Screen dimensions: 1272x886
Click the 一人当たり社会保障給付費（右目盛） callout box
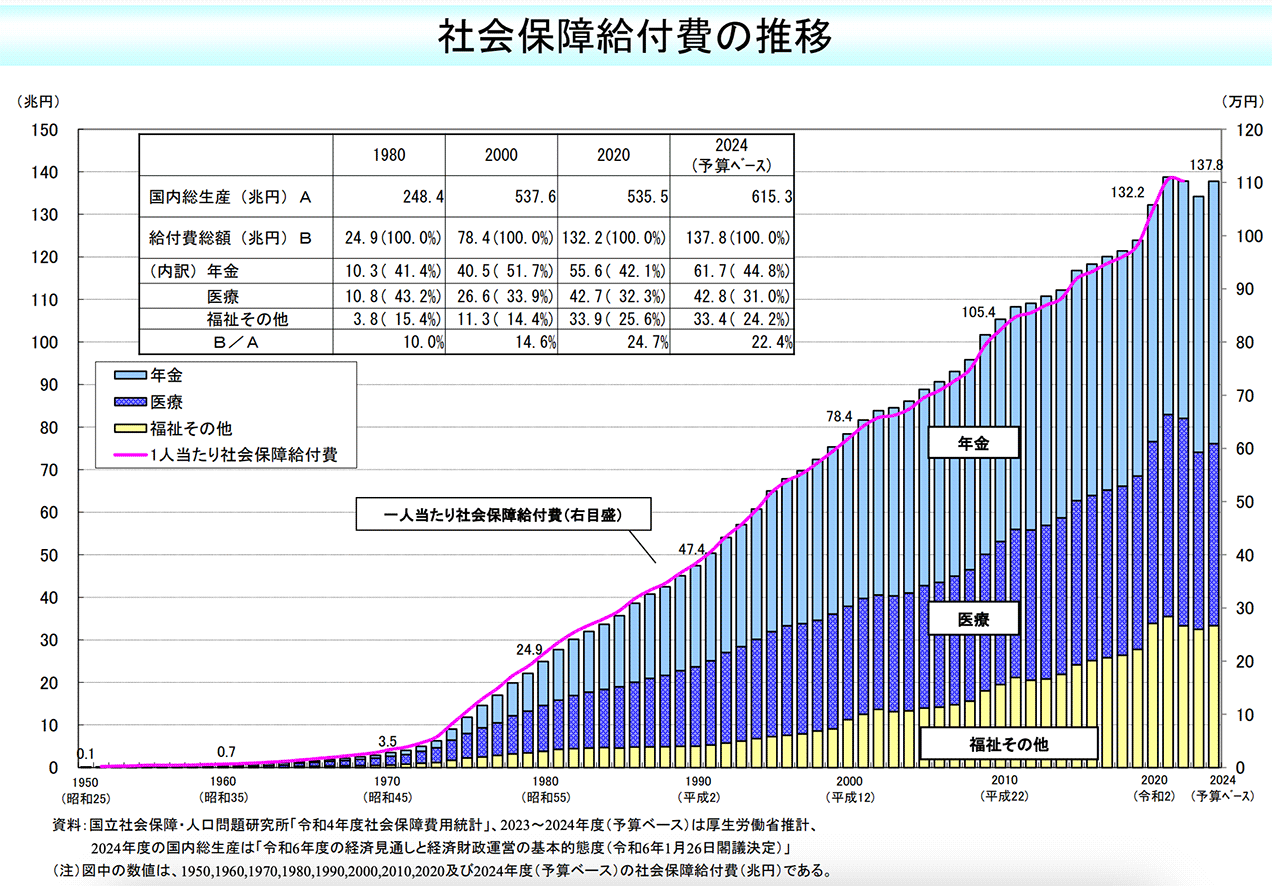click(503, 514)
